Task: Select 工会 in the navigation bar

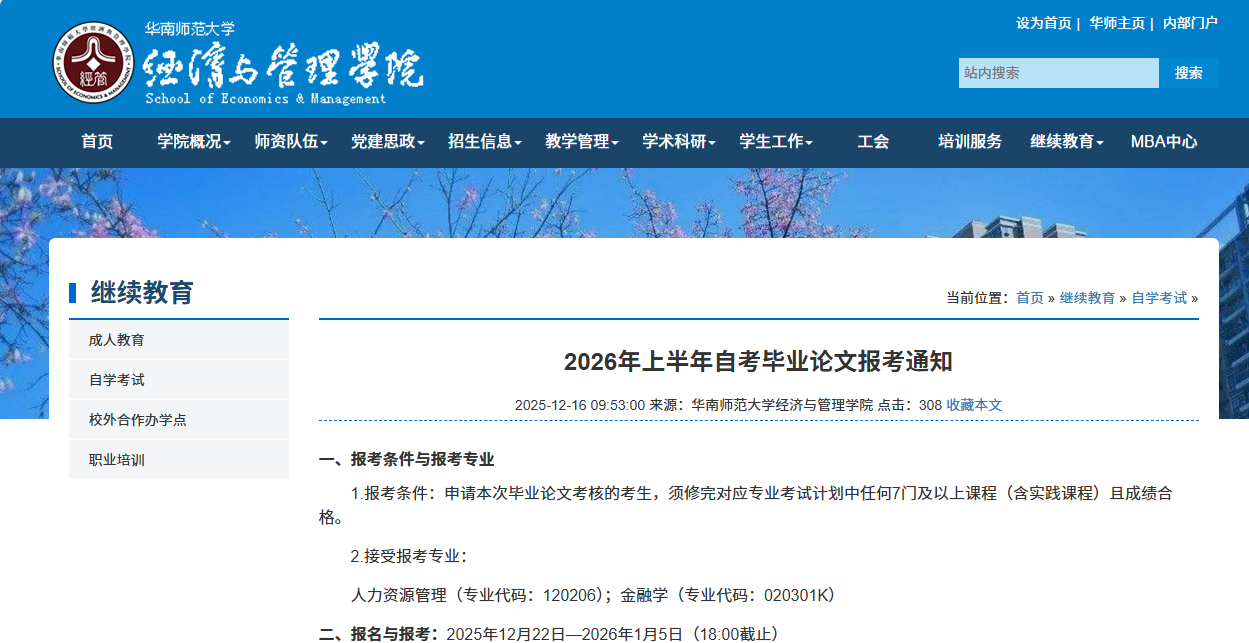Action: (873, 142)
